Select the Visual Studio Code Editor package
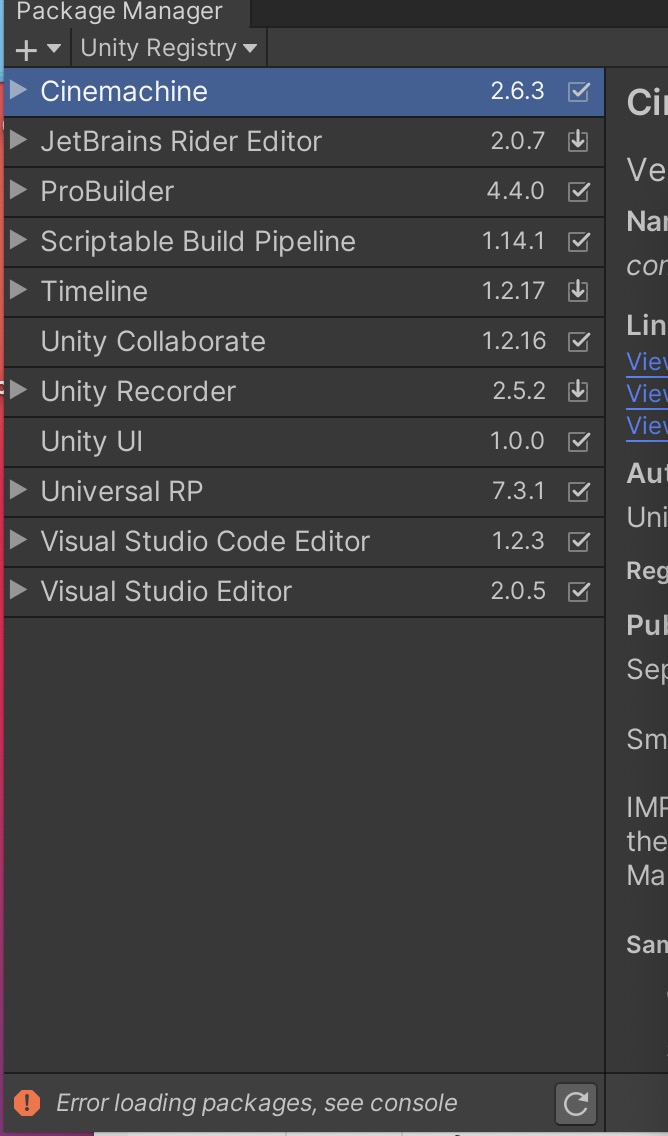668x1136 pixels. [x=304, y=541]
